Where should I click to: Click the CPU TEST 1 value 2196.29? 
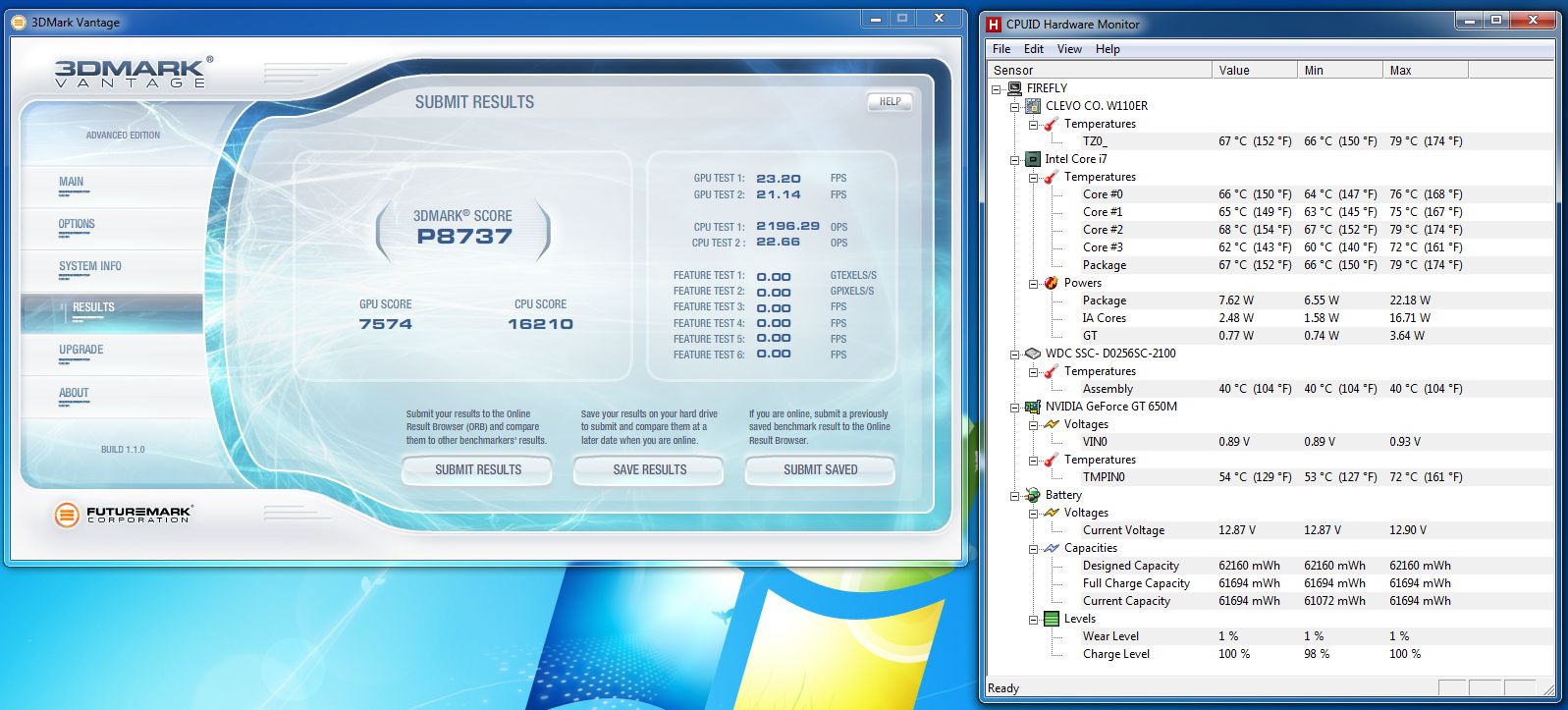tap(787, 227)
